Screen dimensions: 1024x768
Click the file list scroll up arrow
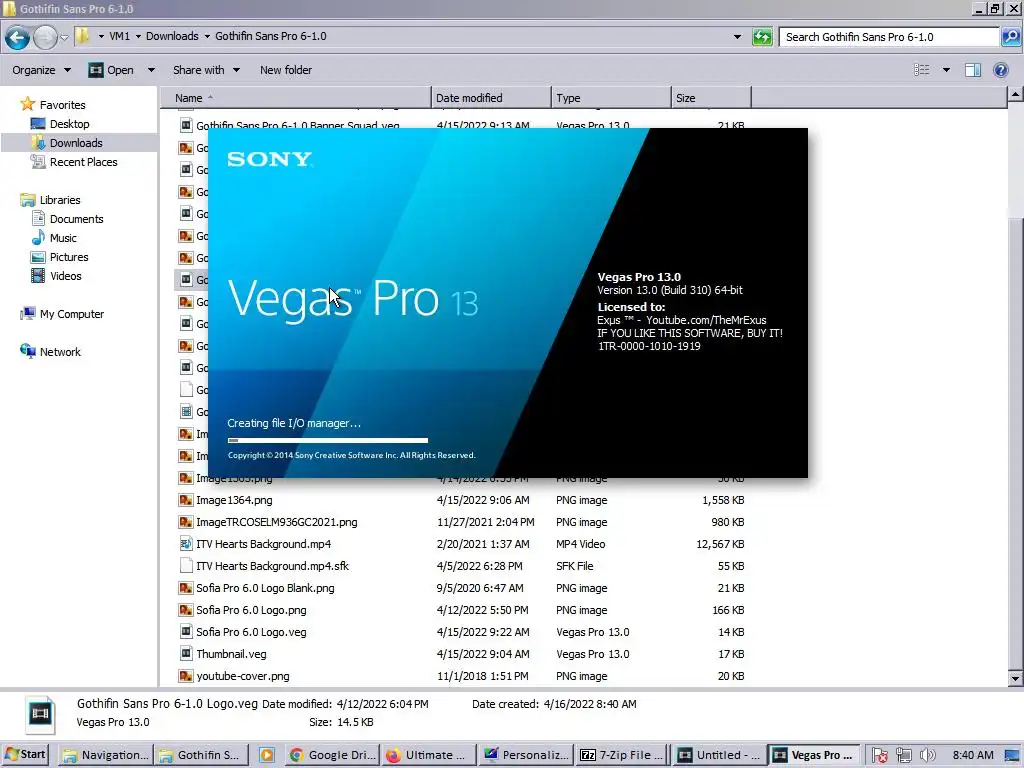point(1016,95)
